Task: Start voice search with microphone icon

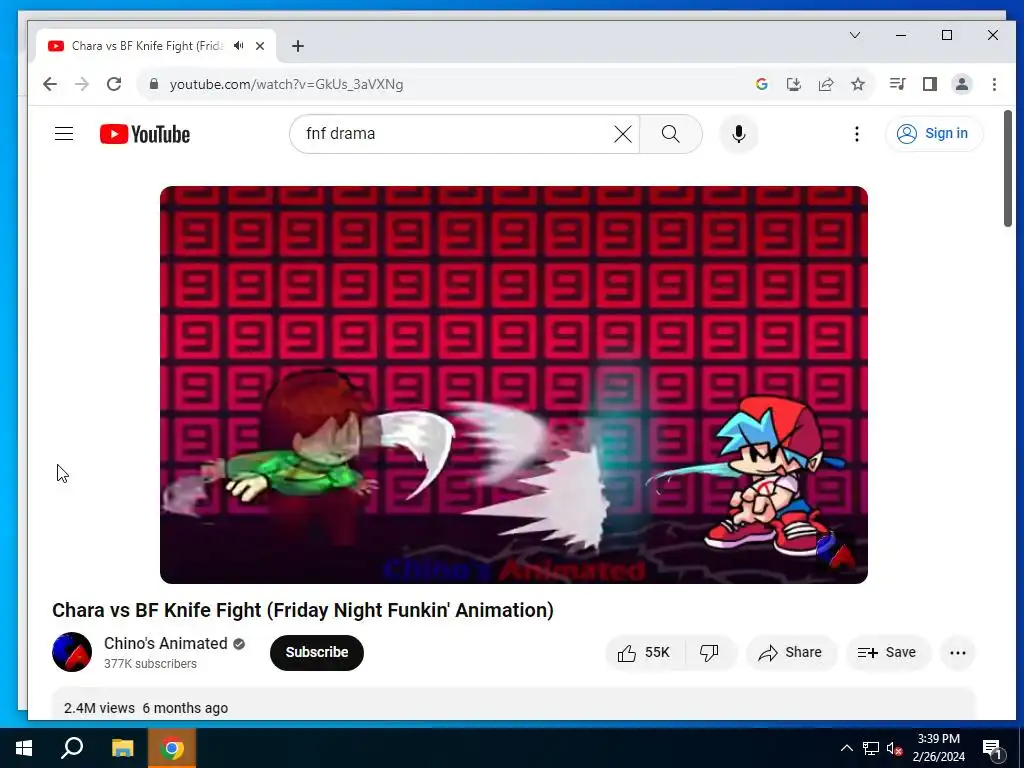Action: (x=739, y=134)
